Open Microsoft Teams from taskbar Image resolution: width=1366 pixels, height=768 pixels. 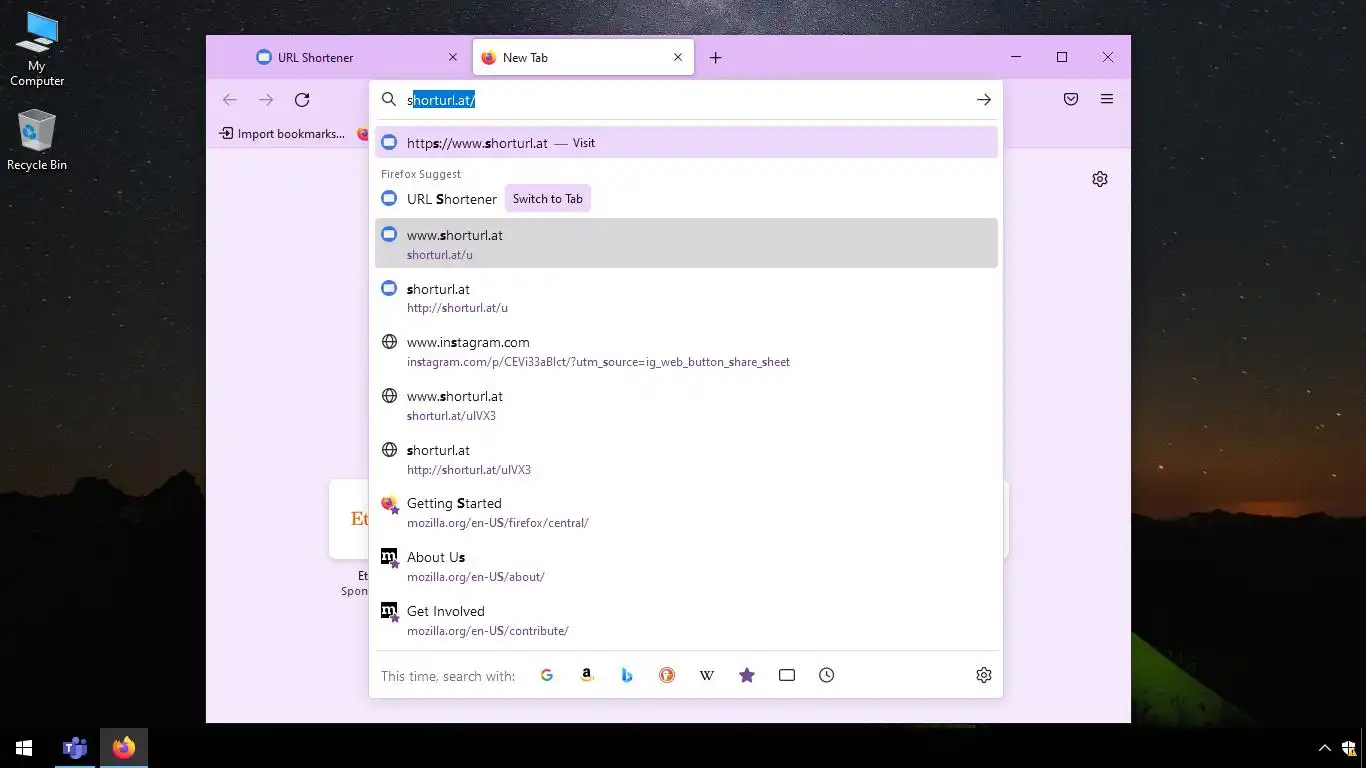[75, 748]
